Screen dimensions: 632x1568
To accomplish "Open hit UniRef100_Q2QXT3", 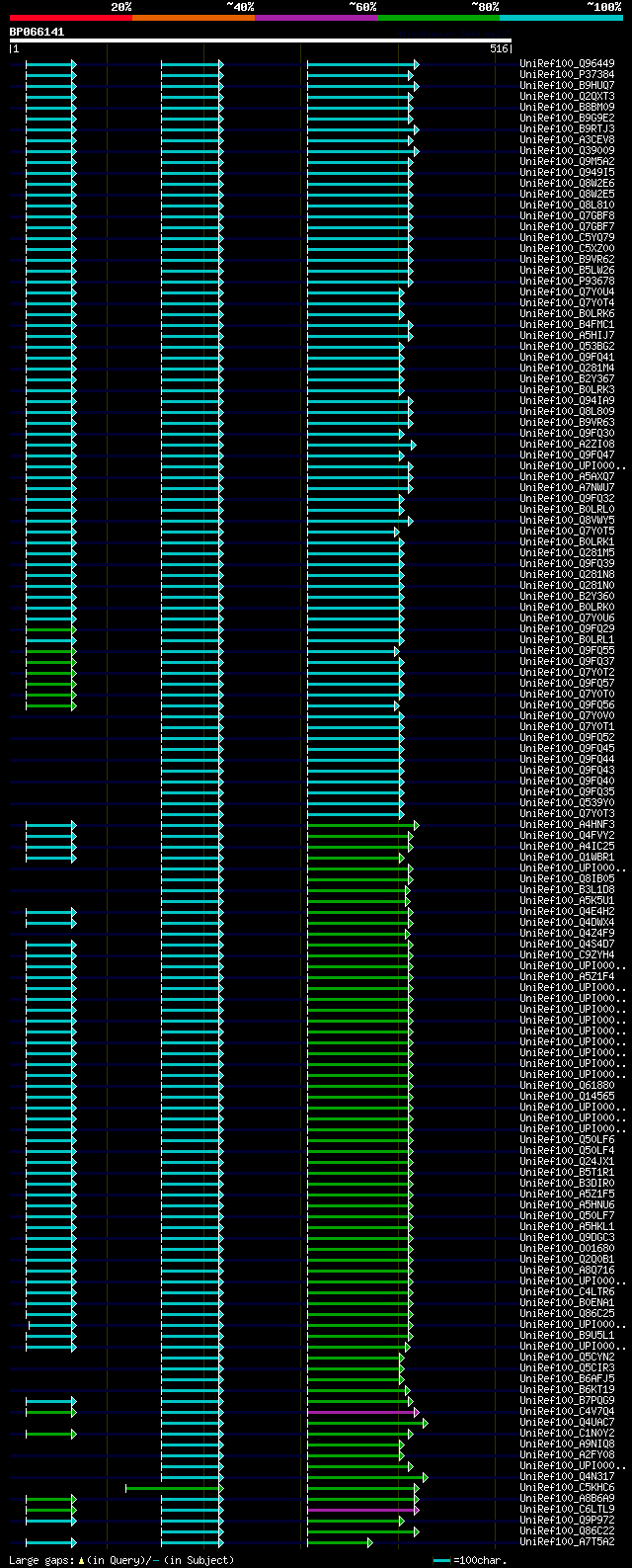I will click(x=567, y=97).
